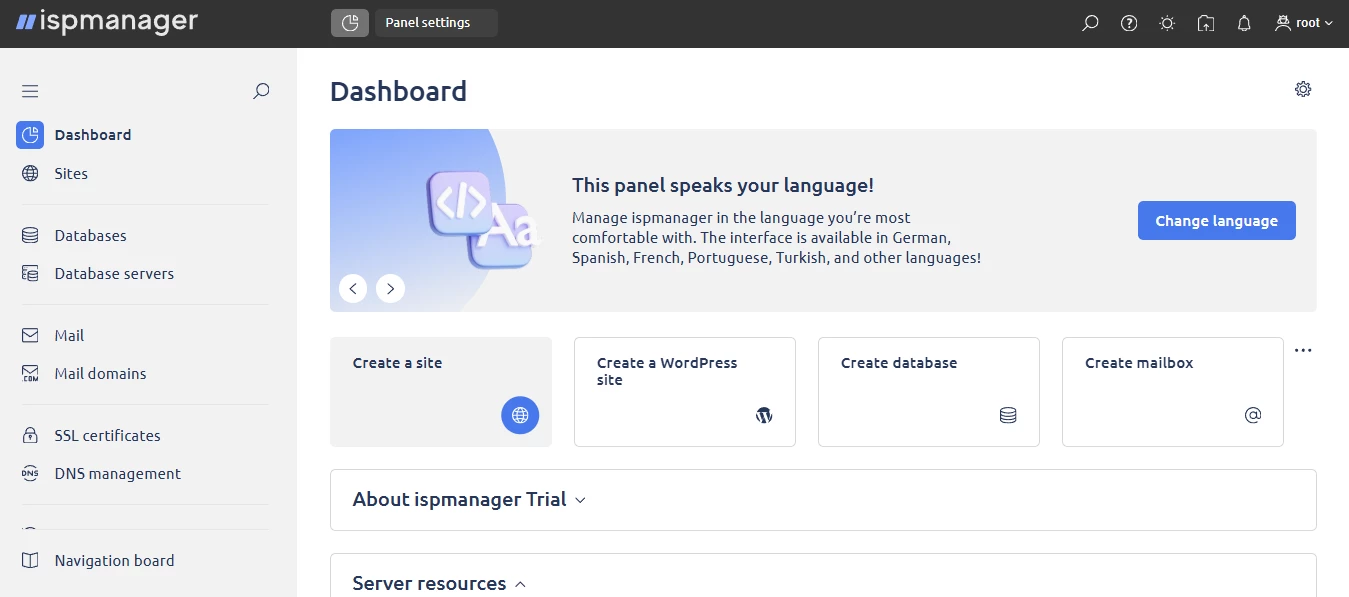This screenshot has height=597, width=1349.
Task: Click the mailbox @ icon
Action: [1252, 414]
